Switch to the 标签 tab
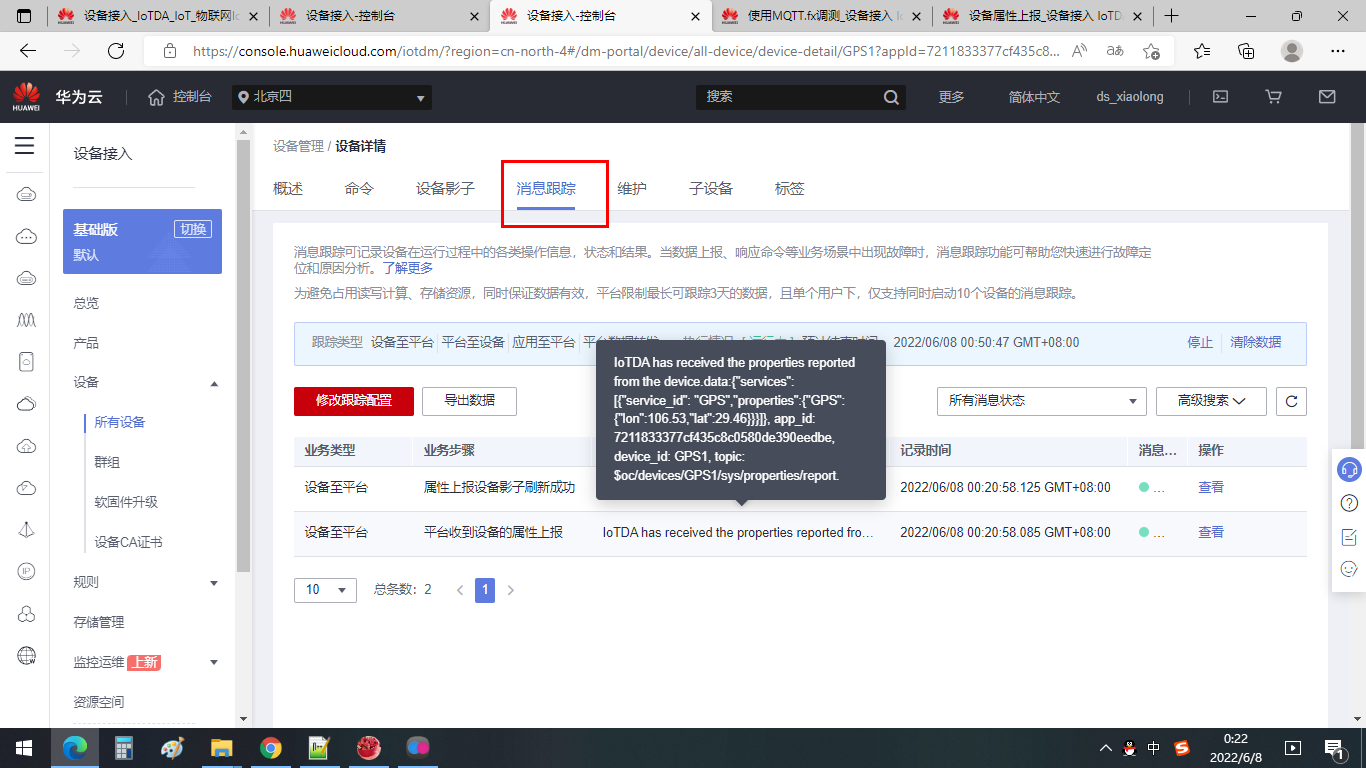This screenshot has height=768, width=1366. 789,188
